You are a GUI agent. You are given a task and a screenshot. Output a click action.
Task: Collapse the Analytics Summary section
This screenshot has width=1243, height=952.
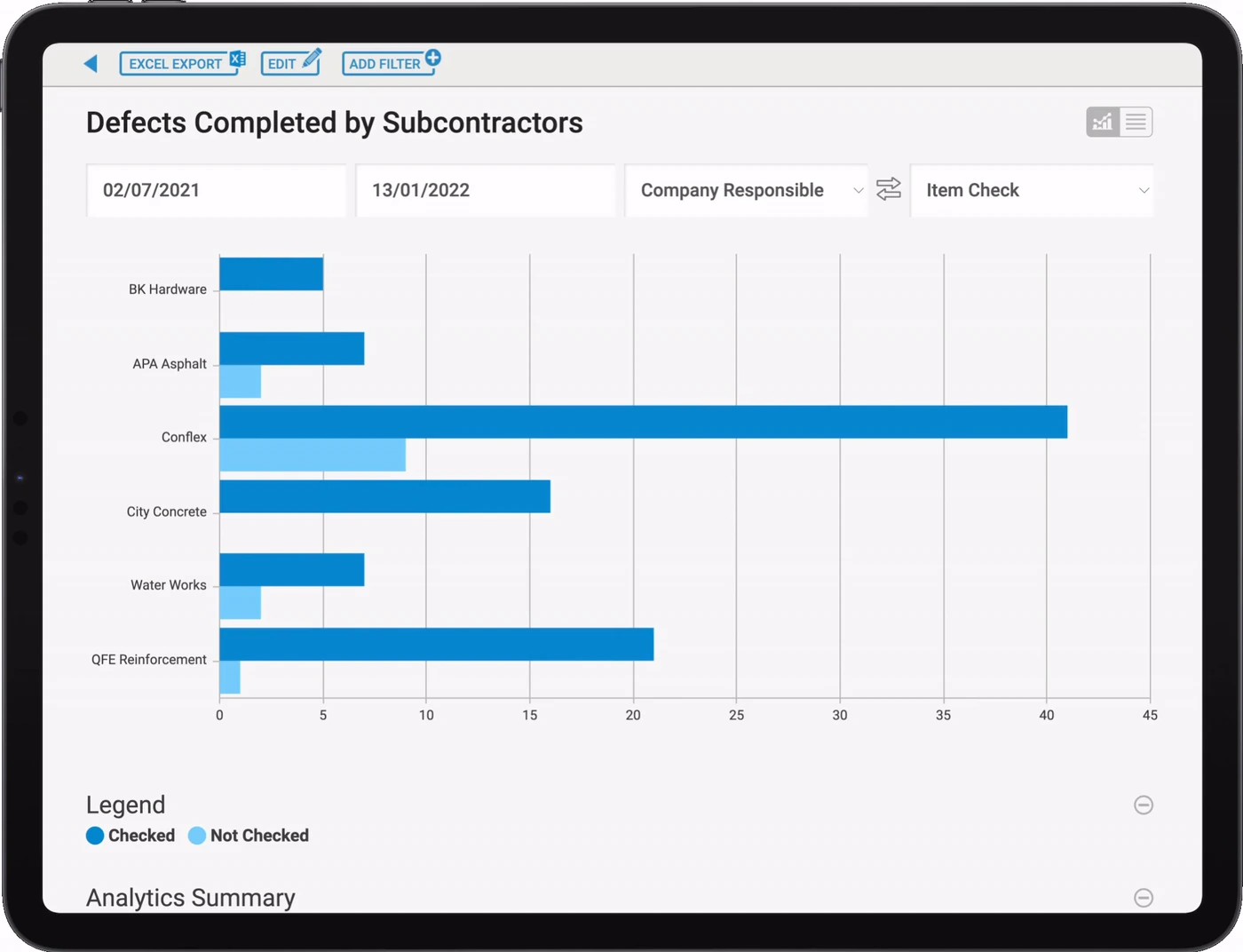coord(1144,898)
